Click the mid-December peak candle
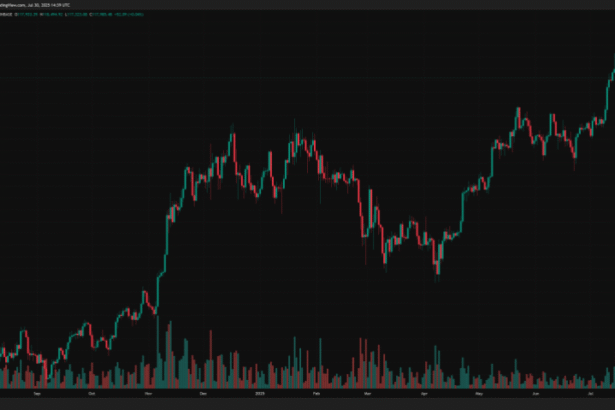Image resolution: width=615 pixels, height=410 pixels. 232,140
